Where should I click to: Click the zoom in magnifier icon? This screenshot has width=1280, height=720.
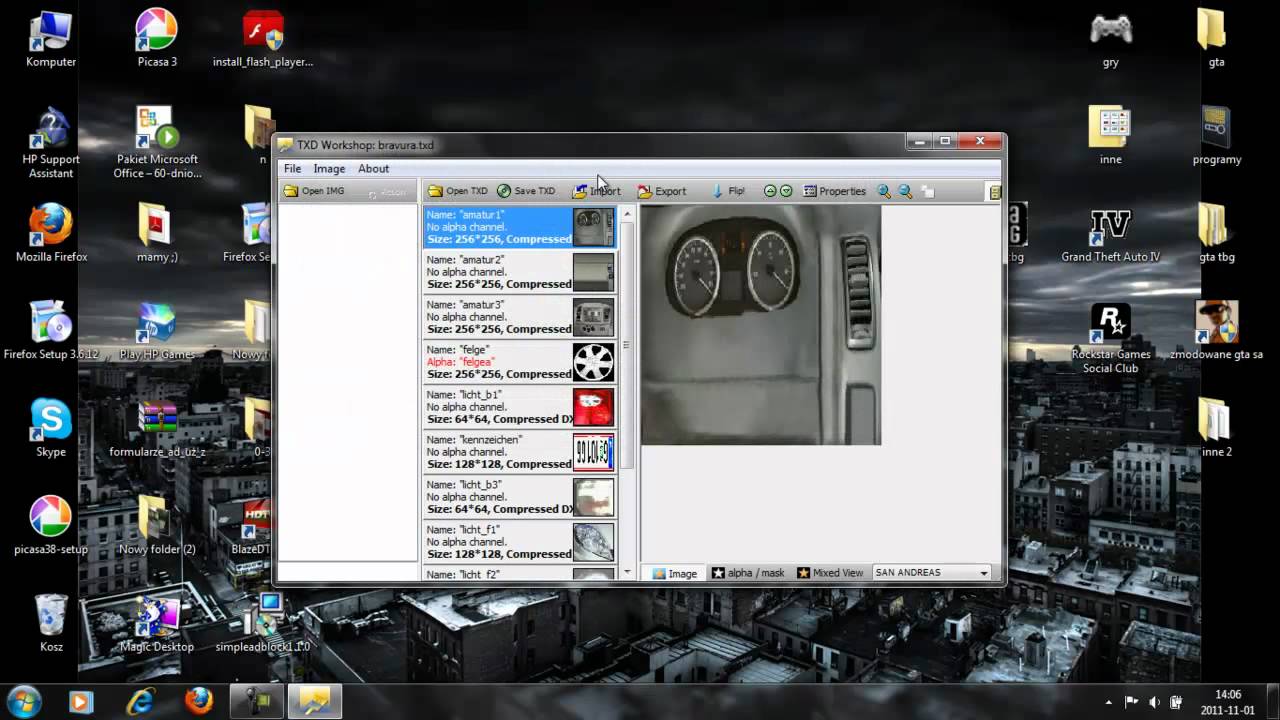point(884,191)
